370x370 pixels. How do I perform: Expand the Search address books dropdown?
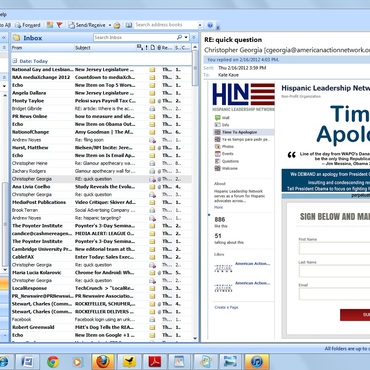tap(200, 25)
